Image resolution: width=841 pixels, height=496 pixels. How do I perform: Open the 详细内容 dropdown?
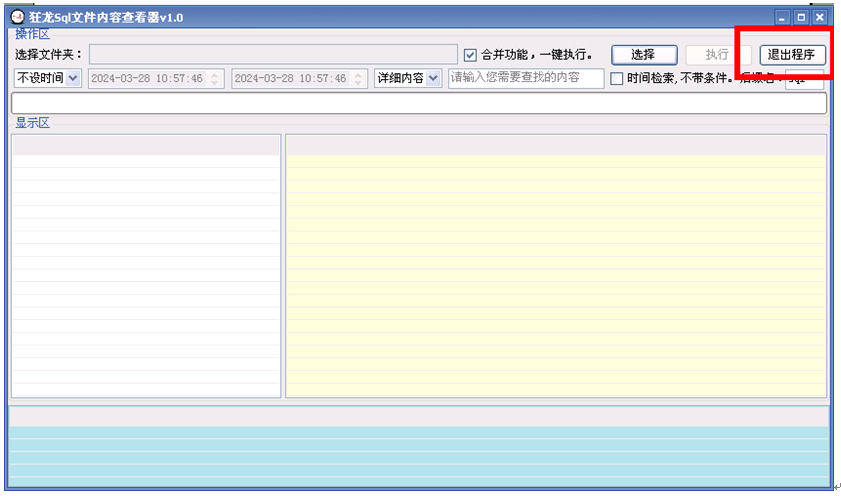[x=408, y=78]
